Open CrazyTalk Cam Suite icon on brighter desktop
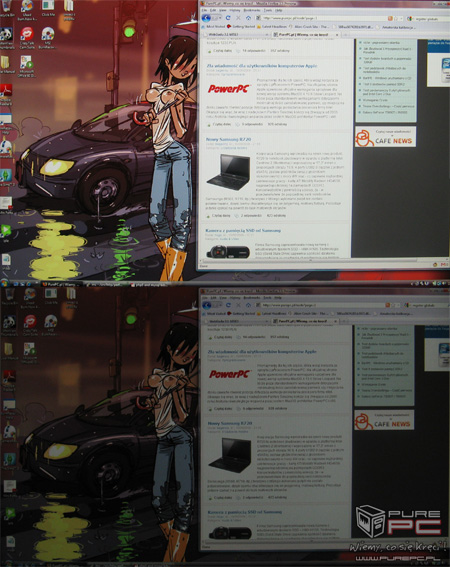The height and width of the screenshot is (567, 450). click(x=27, y=38)
